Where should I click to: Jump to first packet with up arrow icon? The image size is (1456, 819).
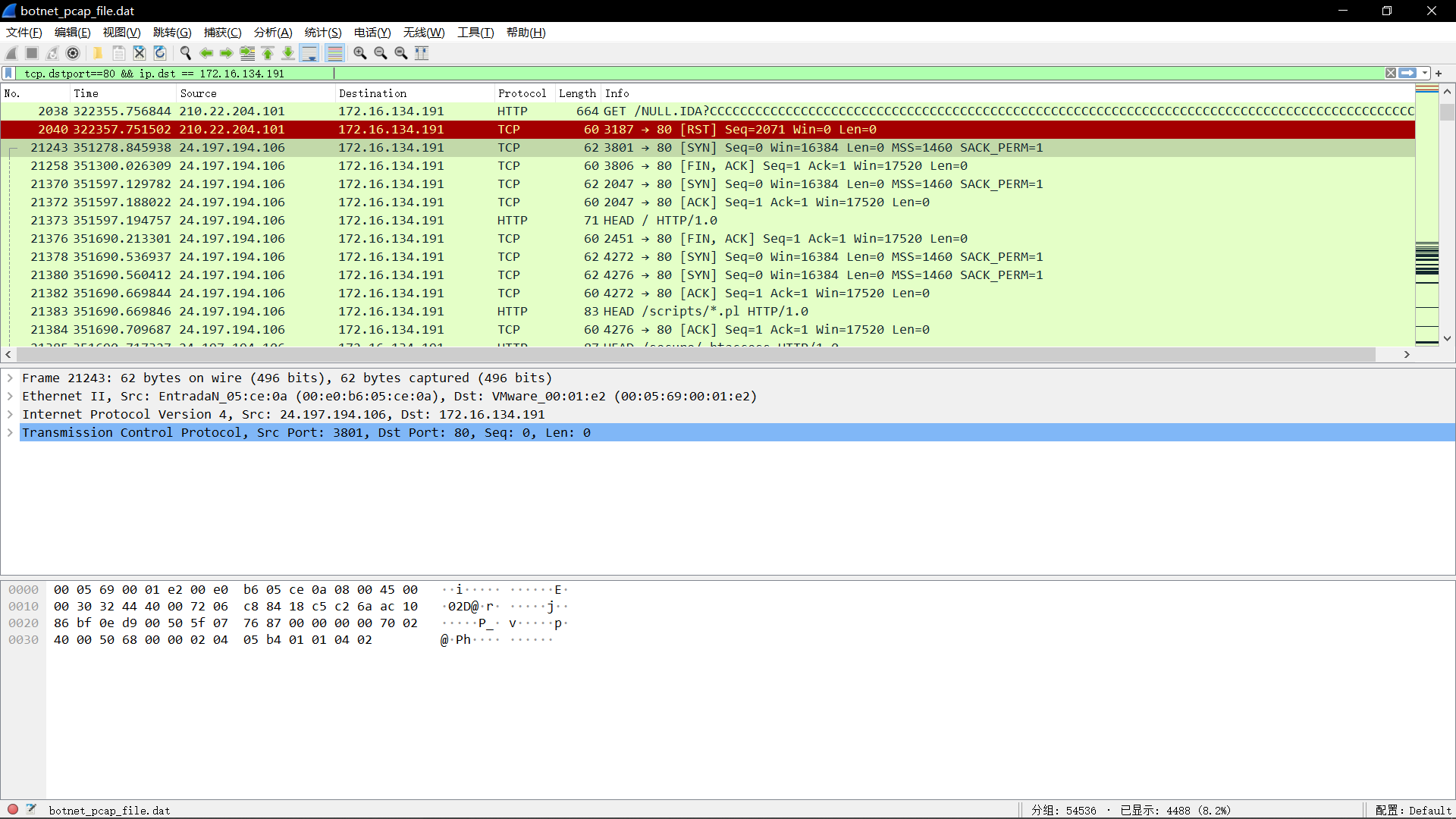268,53
